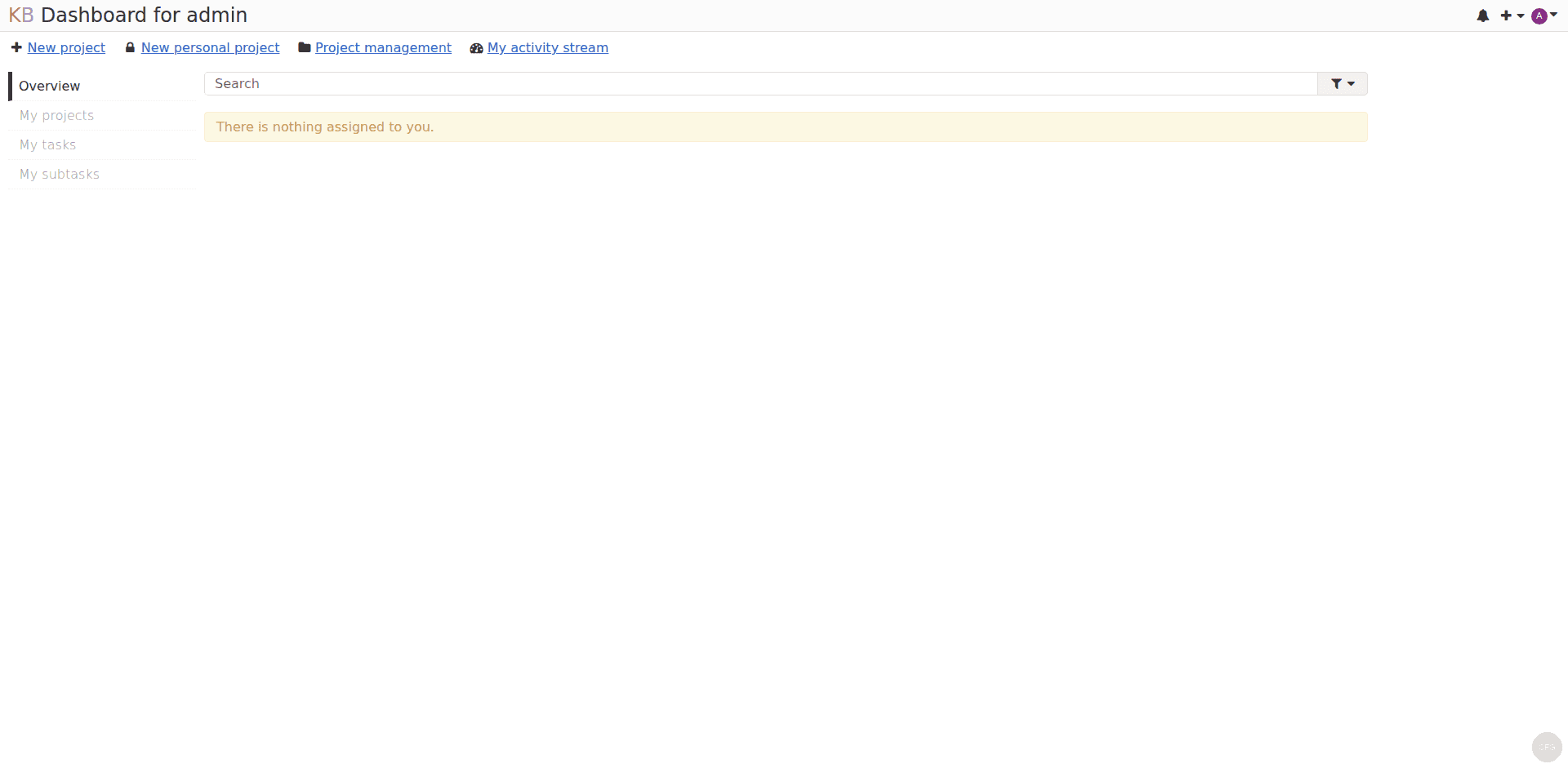Go to My projects in sidebar
The height and width of the screenshot is (768, 1568).
pyautogui.click(x=57, y=115)
